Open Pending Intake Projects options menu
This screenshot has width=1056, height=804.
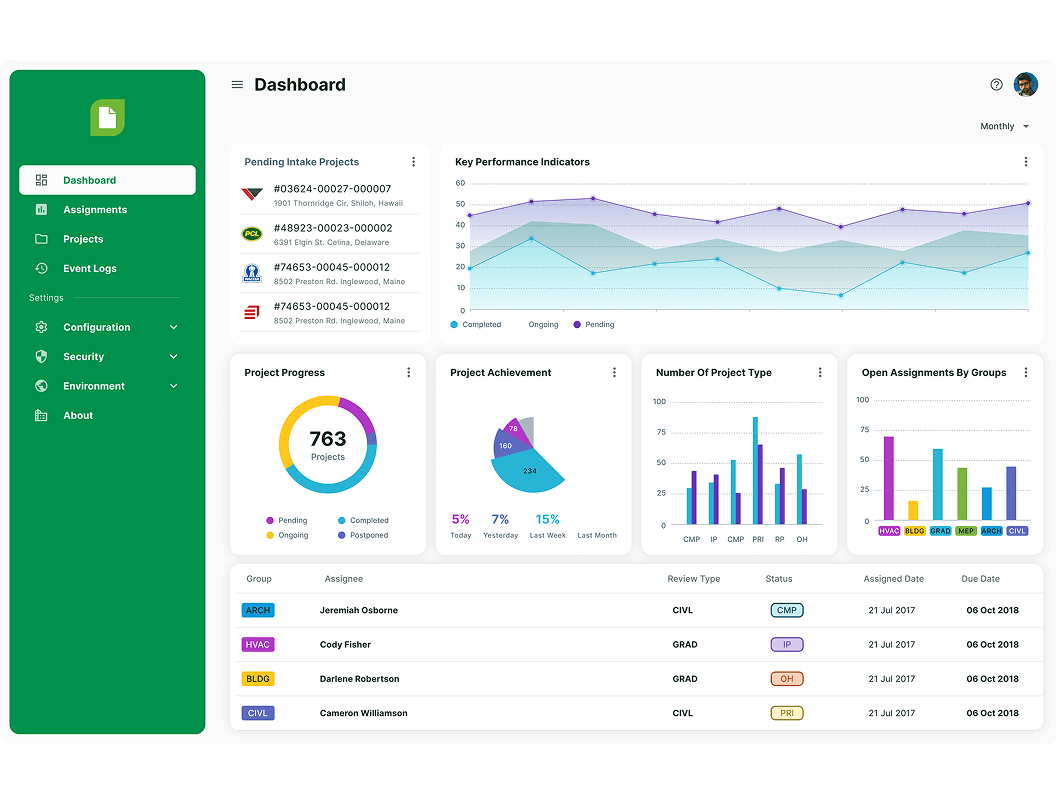pos(413,162)
